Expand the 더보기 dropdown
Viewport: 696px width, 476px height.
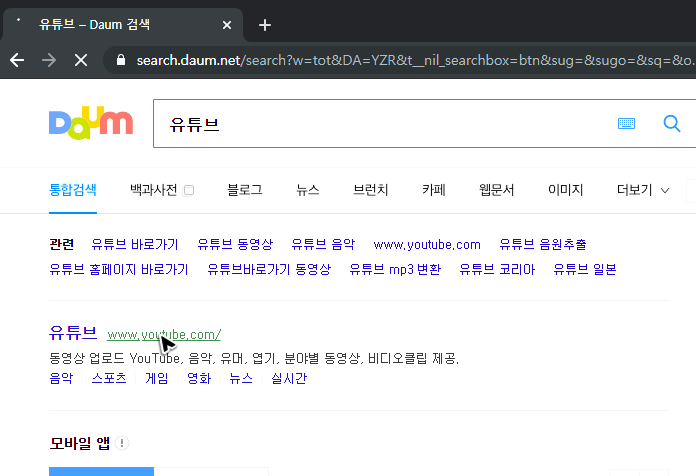pyautogui.click(x=643, y=190)
